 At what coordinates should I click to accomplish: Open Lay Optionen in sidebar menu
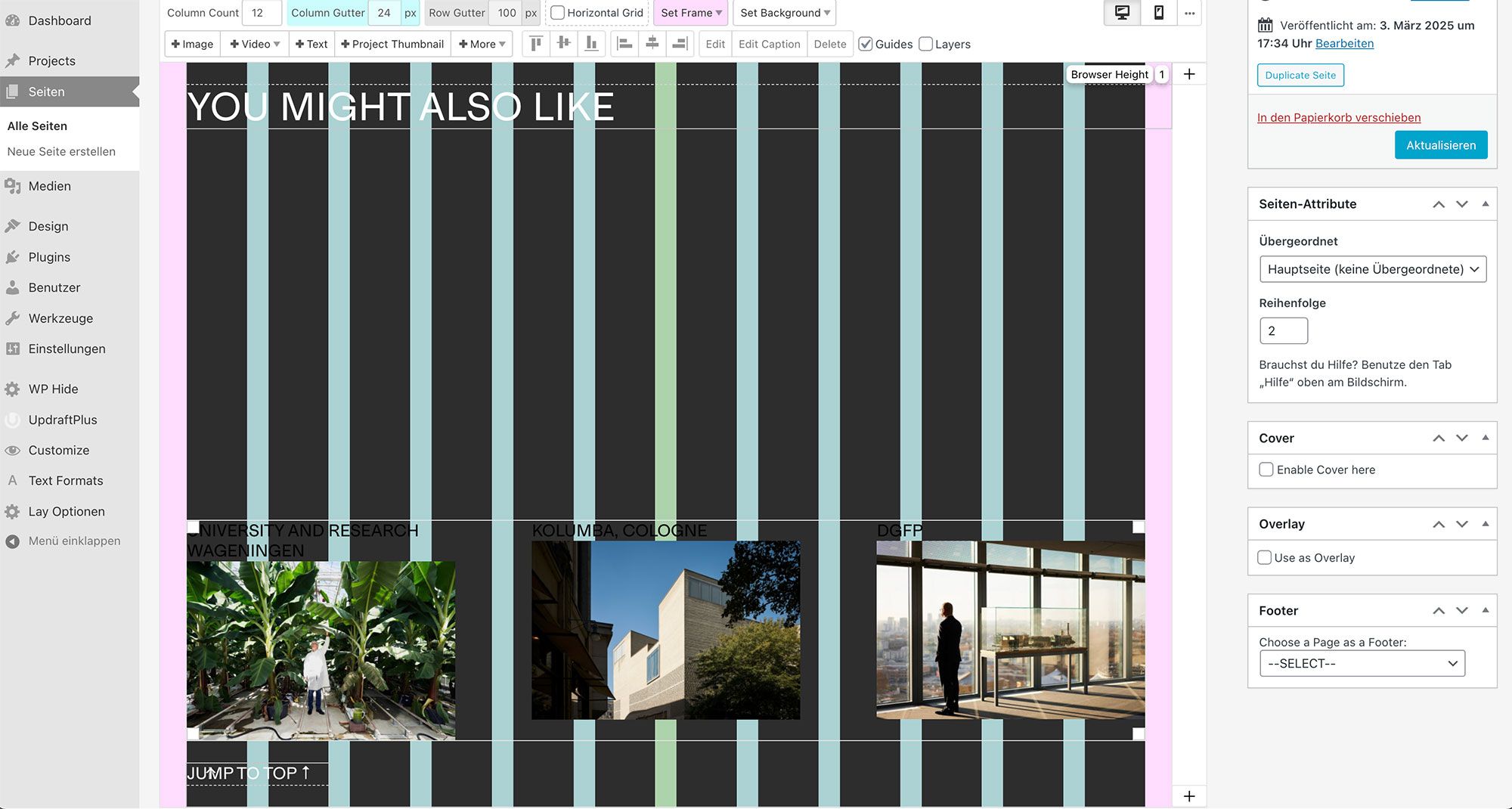tap(67, 511)
